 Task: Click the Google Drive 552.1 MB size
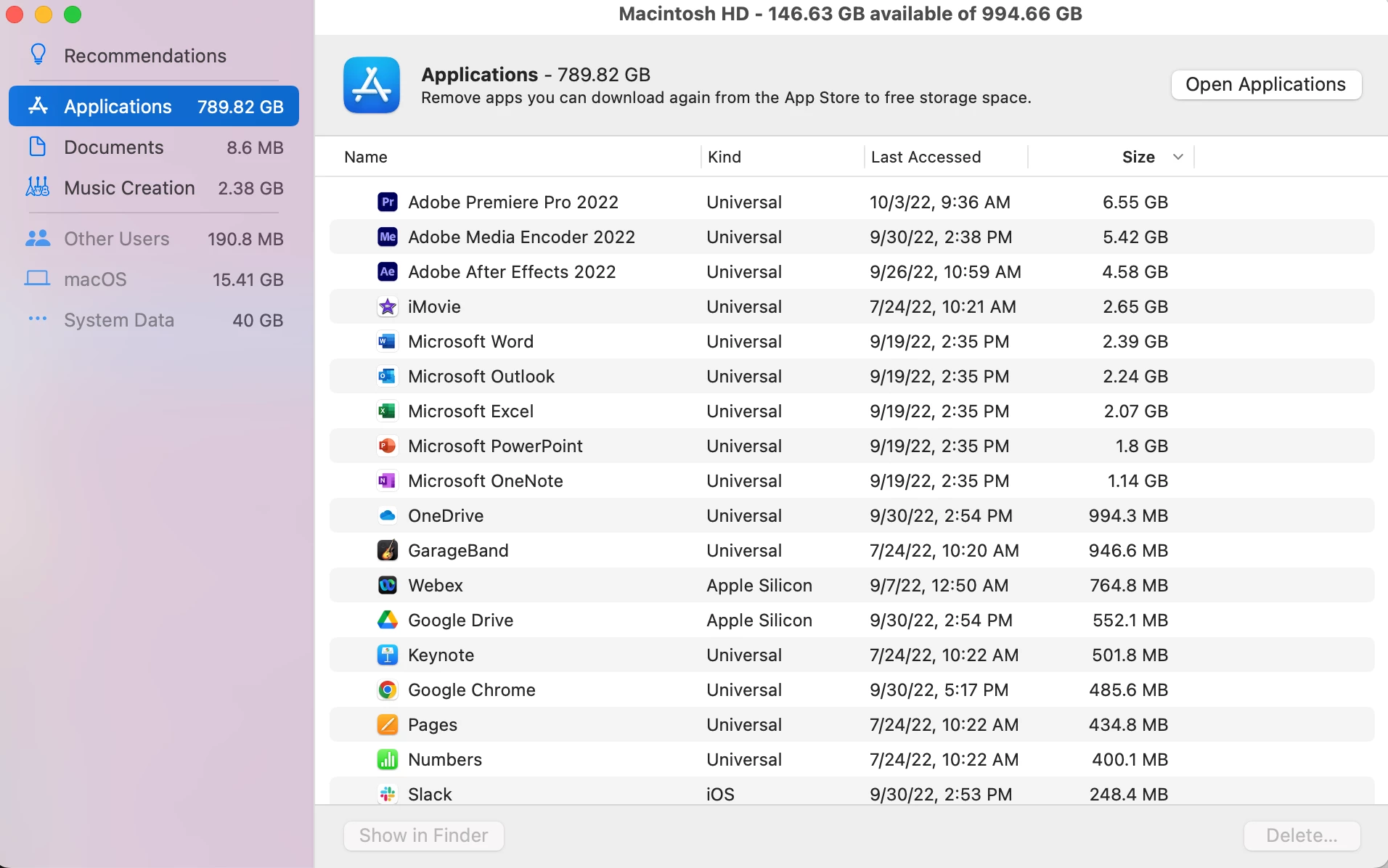pyautogui.click(x=1130, y=620)
